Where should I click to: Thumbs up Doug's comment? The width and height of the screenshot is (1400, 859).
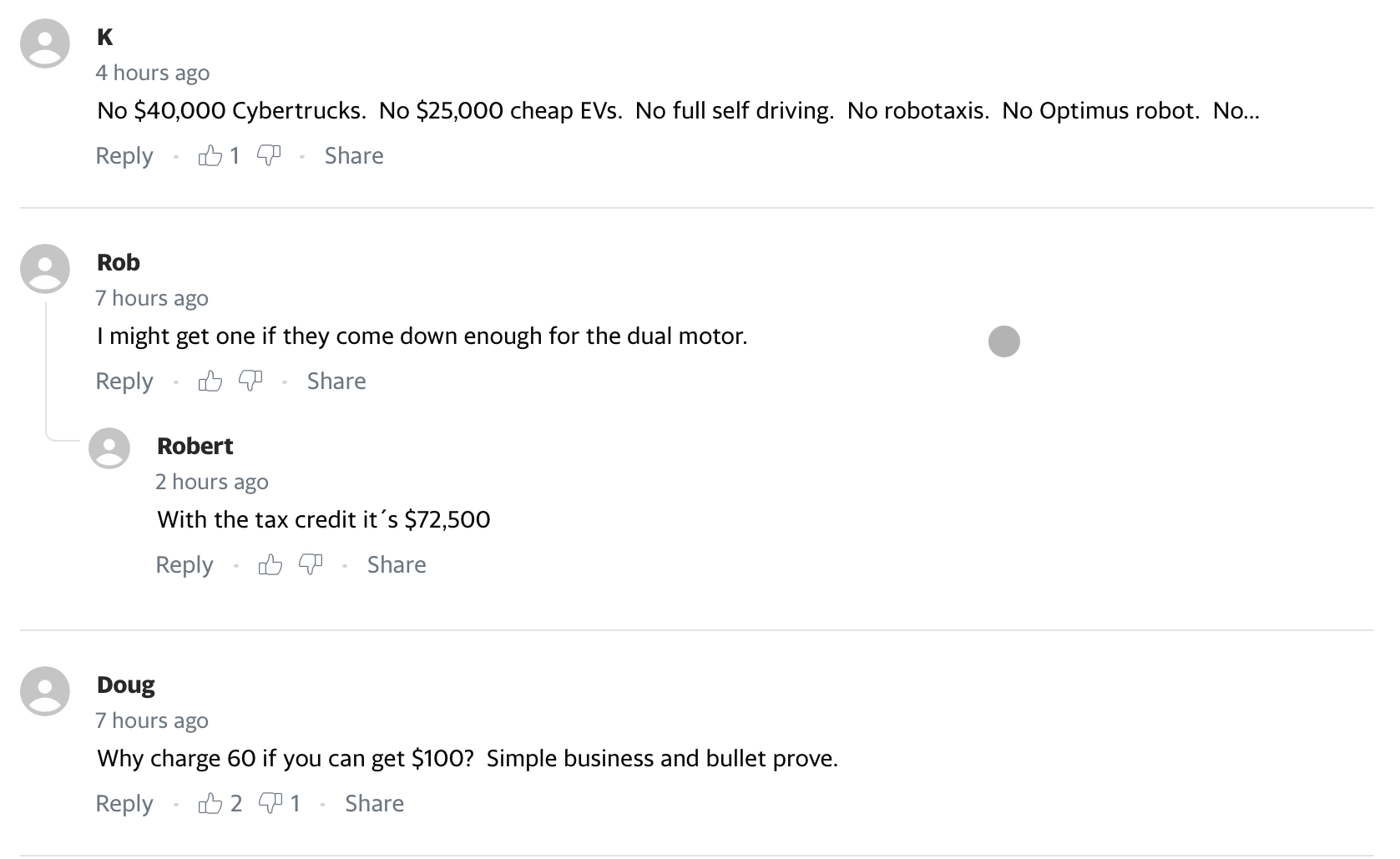(x=210, y=804)
